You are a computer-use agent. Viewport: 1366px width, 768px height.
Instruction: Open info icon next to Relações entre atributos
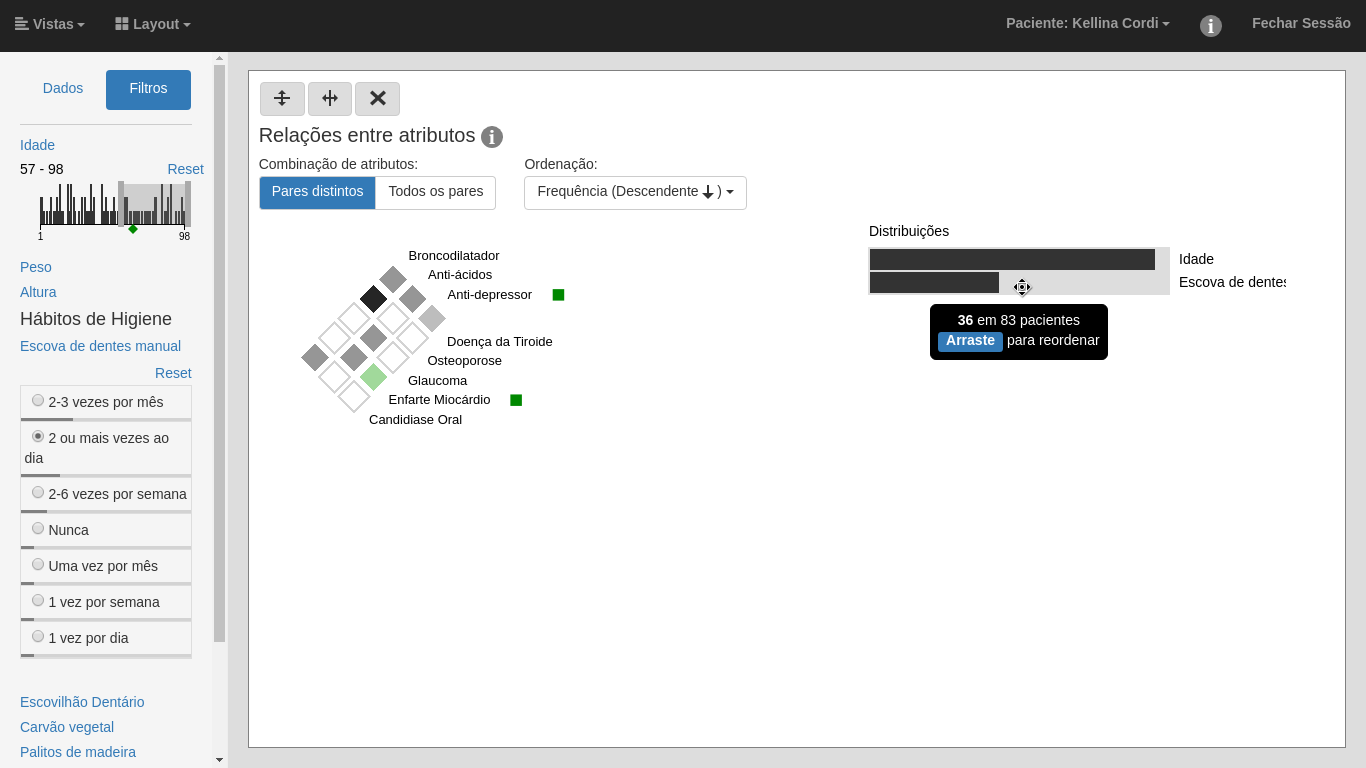[492, 137]
